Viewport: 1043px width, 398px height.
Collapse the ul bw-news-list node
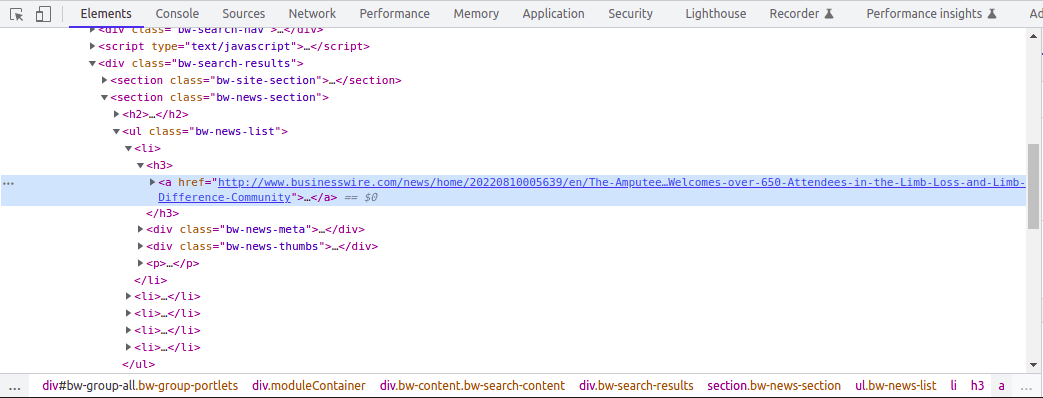[116, 132]
